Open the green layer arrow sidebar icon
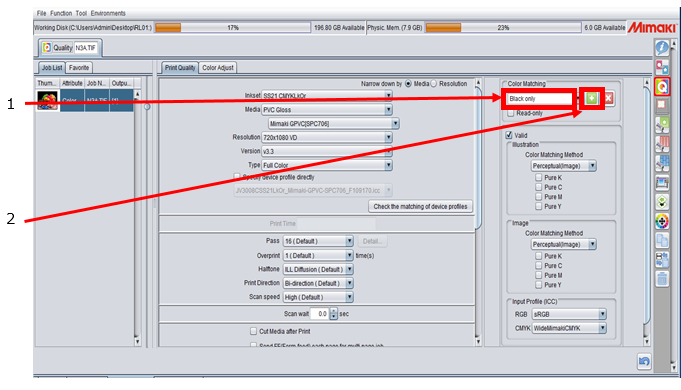This screenshot has width=681, height=390. click(x=661, y=202)
